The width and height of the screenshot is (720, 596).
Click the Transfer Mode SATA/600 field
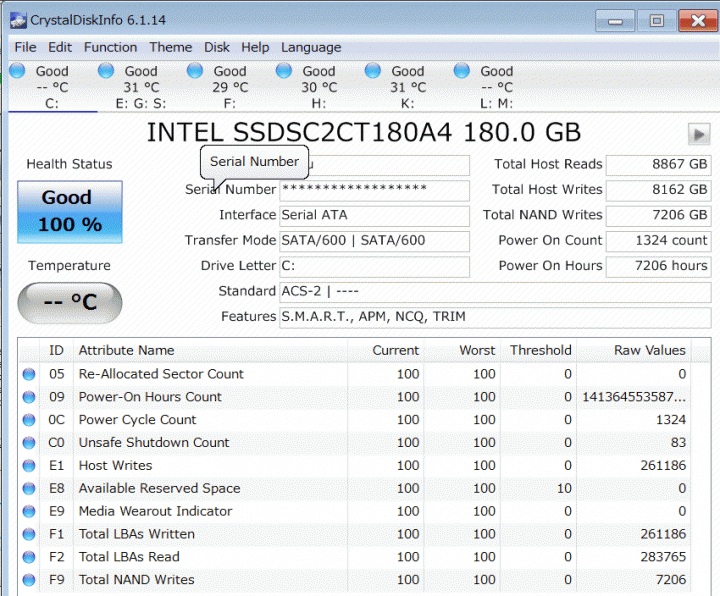click(374, 241)
